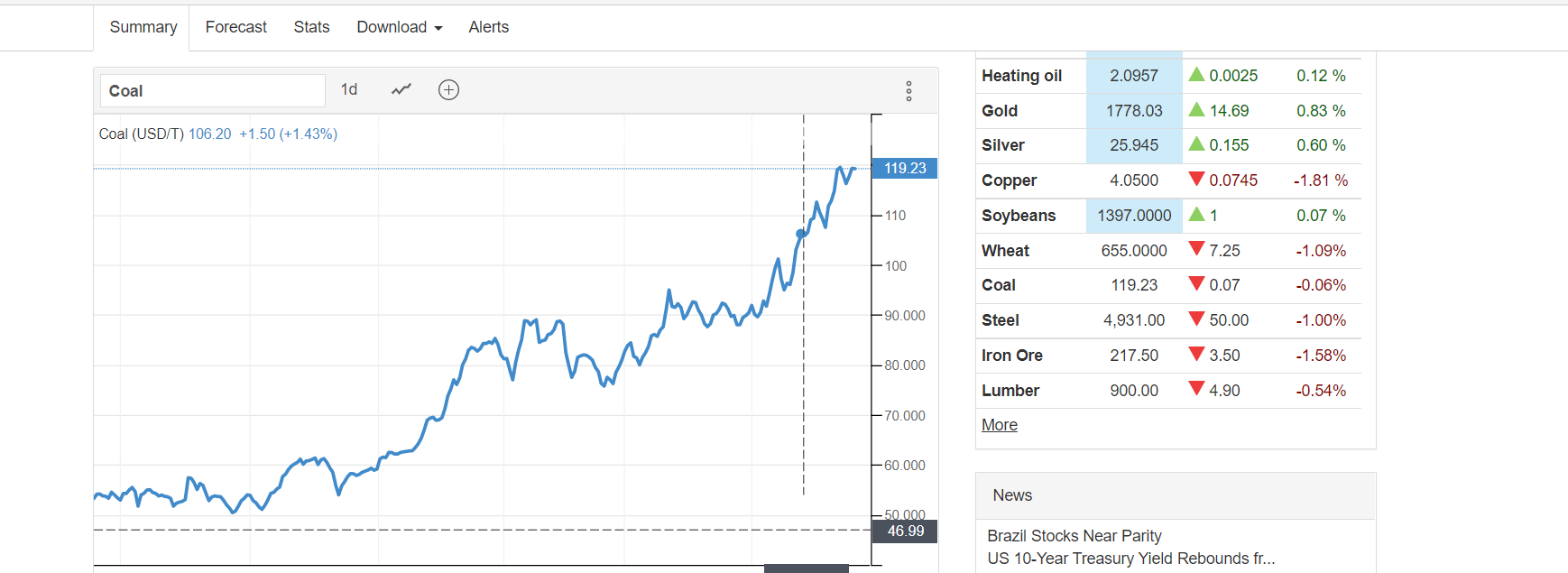This screenshot has width=1568, height=573.
Task: Click the chart type line icon
Action: (x=401, y=89)
